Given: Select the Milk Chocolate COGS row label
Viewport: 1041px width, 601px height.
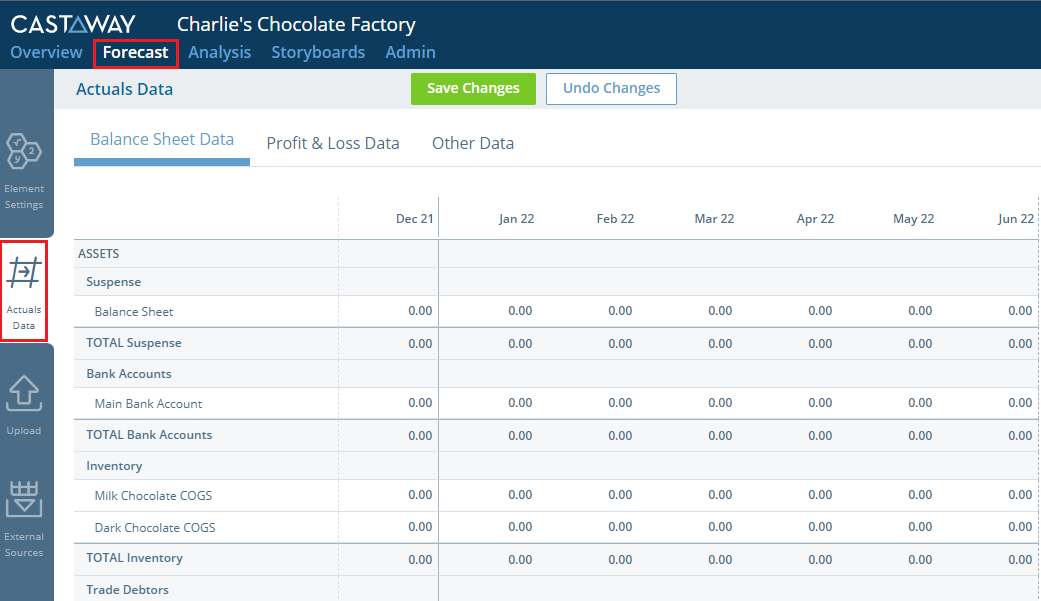Looking at the screenshot, I should pyautogui.click(x=153, y=495).
